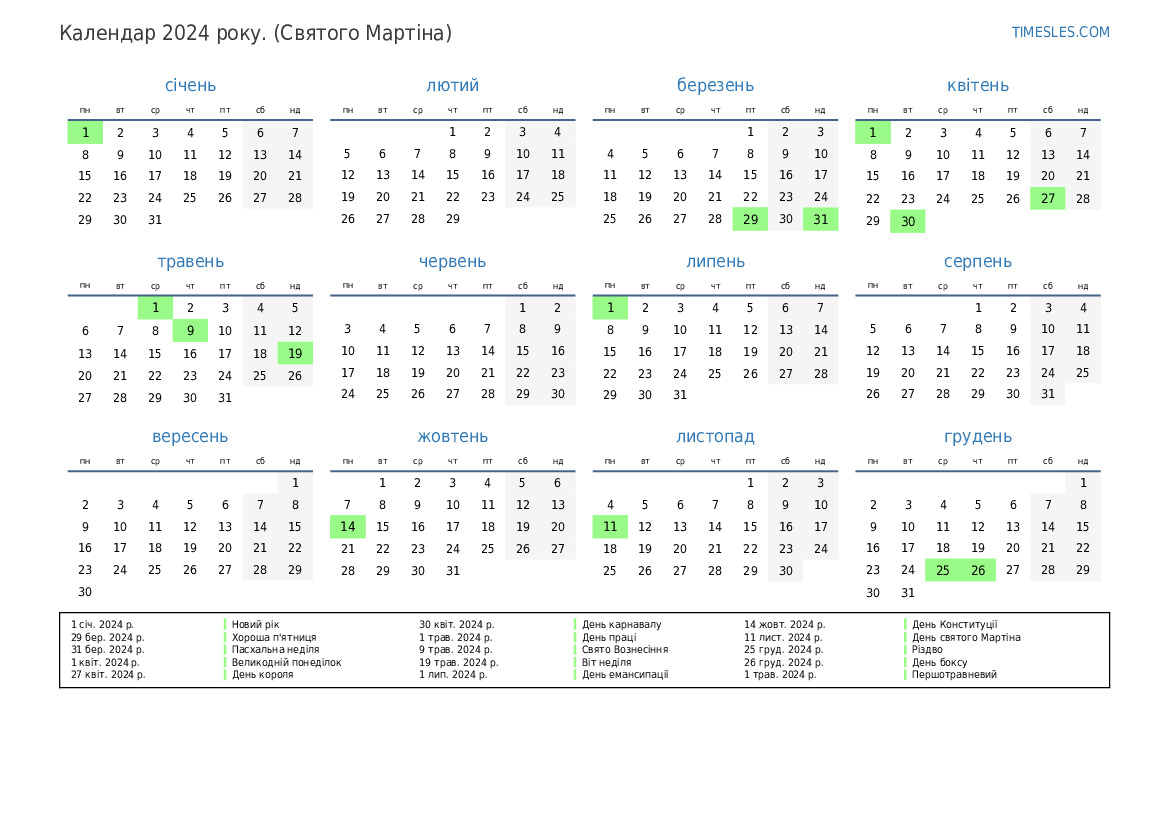
Task: Click day 31 in серпень
Action: coord(1047,394)
